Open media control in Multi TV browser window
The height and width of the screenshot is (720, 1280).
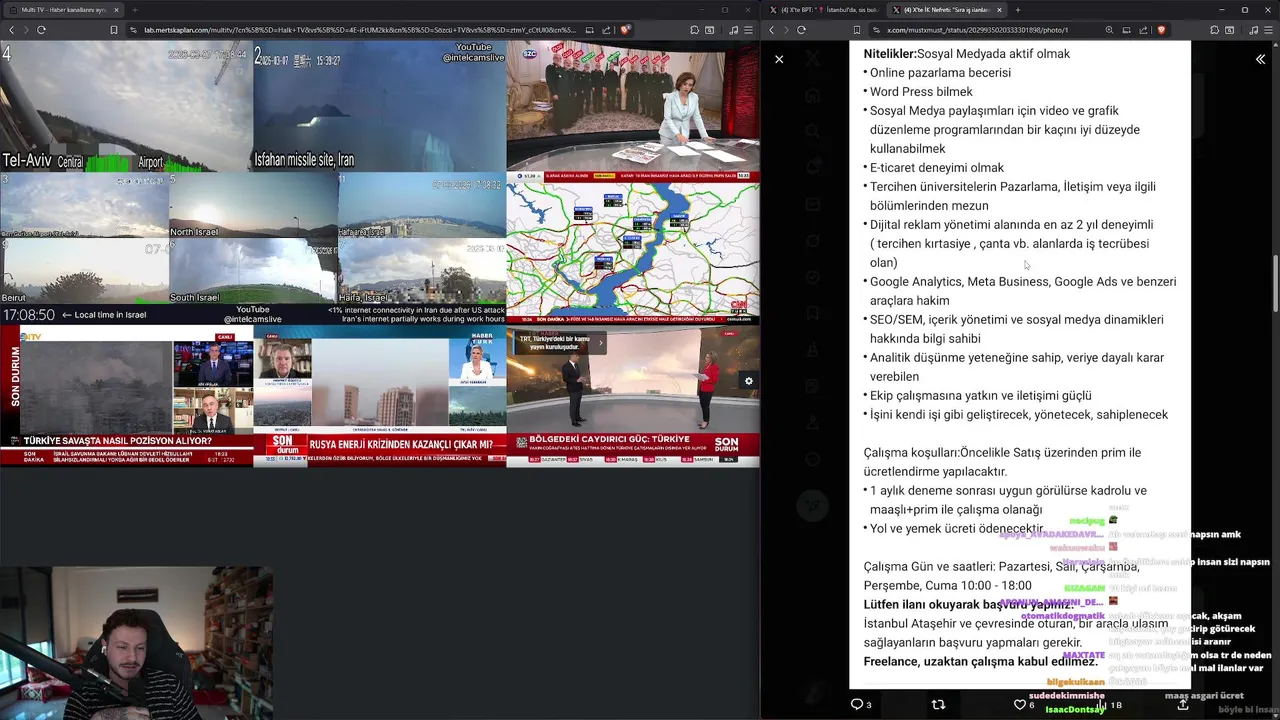(x=734, y=30)
